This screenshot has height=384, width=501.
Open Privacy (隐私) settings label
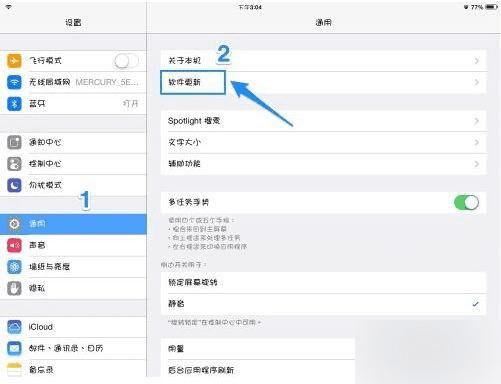coord(37,288)
